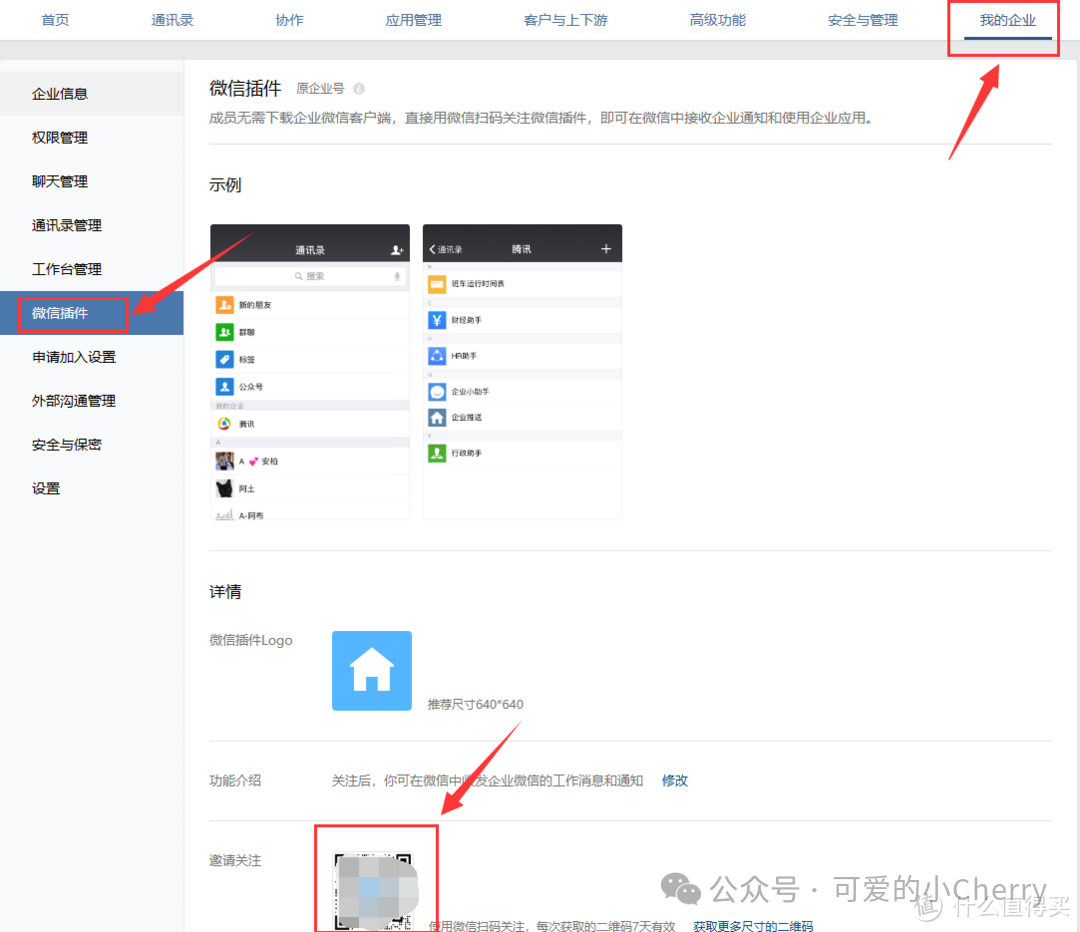Open the 协作 navigation tab

click(x=289, y=20)
